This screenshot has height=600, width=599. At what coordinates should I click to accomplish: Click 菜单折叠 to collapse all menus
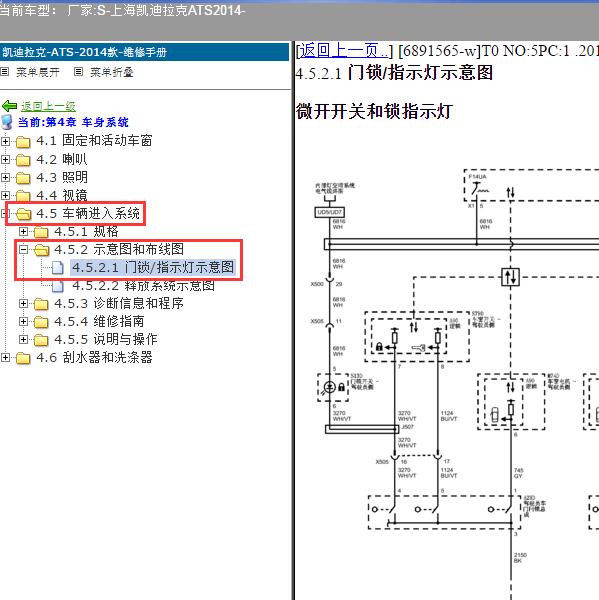[111, 72]
